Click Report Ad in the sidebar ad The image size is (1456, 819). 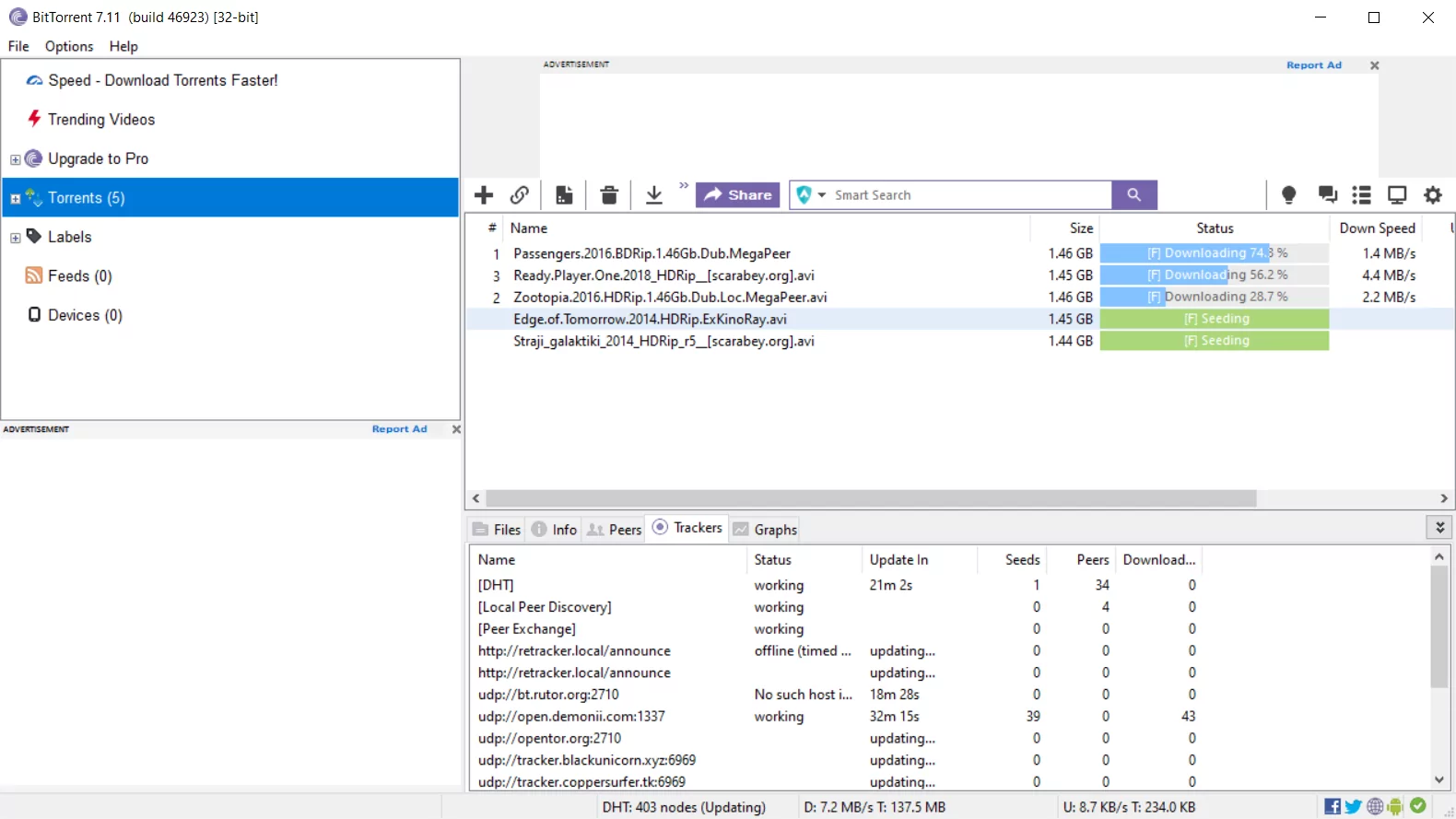[x=400, y=429]
